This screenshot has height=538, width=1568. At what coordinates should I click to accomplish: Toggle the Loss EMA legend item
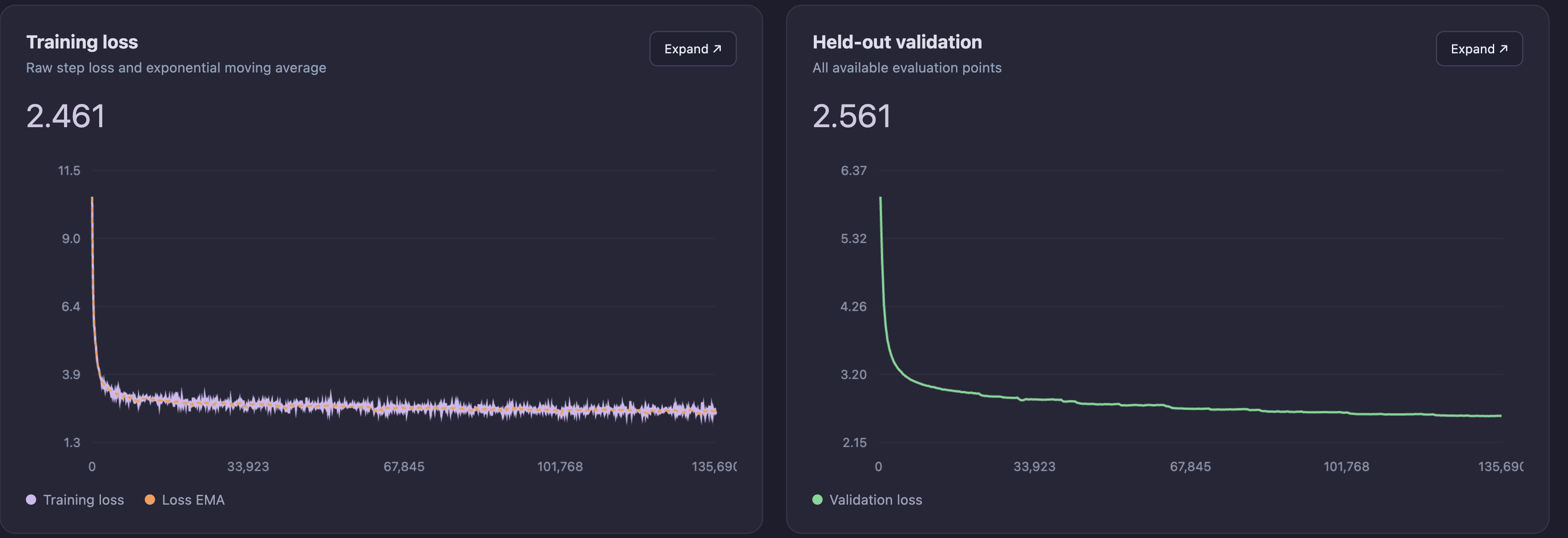(185, 500)
